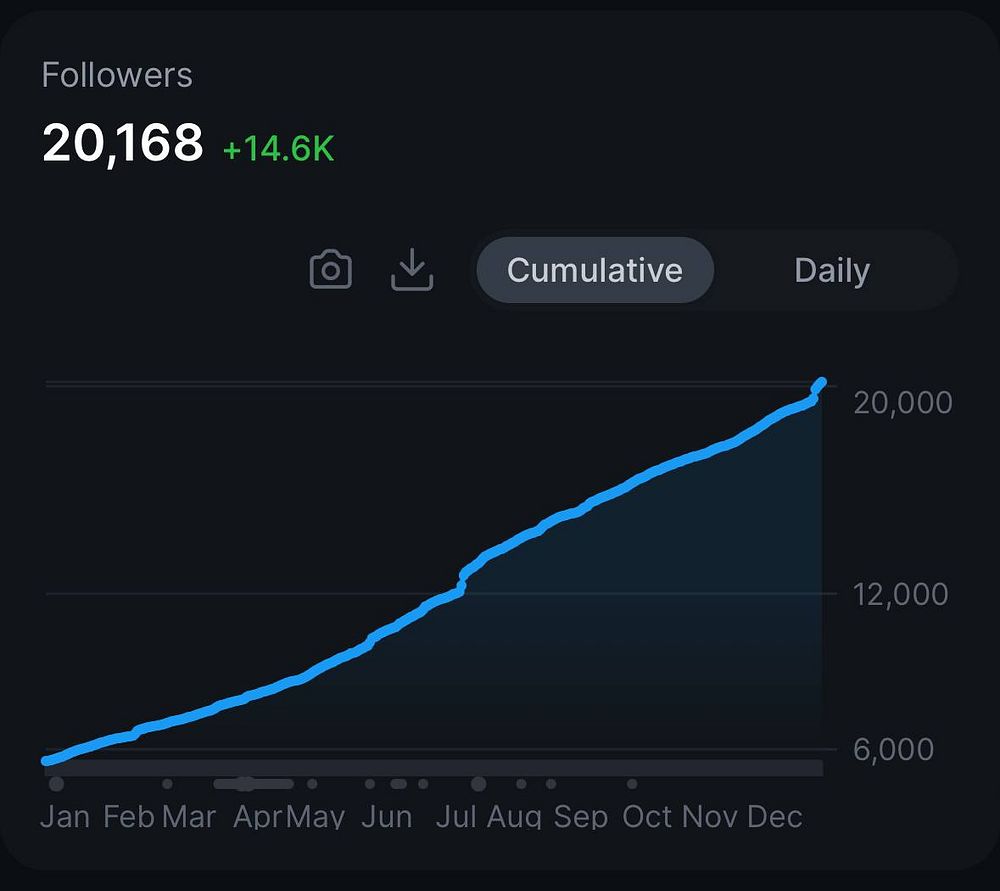Click the Jul month label
The height and width of the screenshot is (891, 1000).
click(455, 816)
